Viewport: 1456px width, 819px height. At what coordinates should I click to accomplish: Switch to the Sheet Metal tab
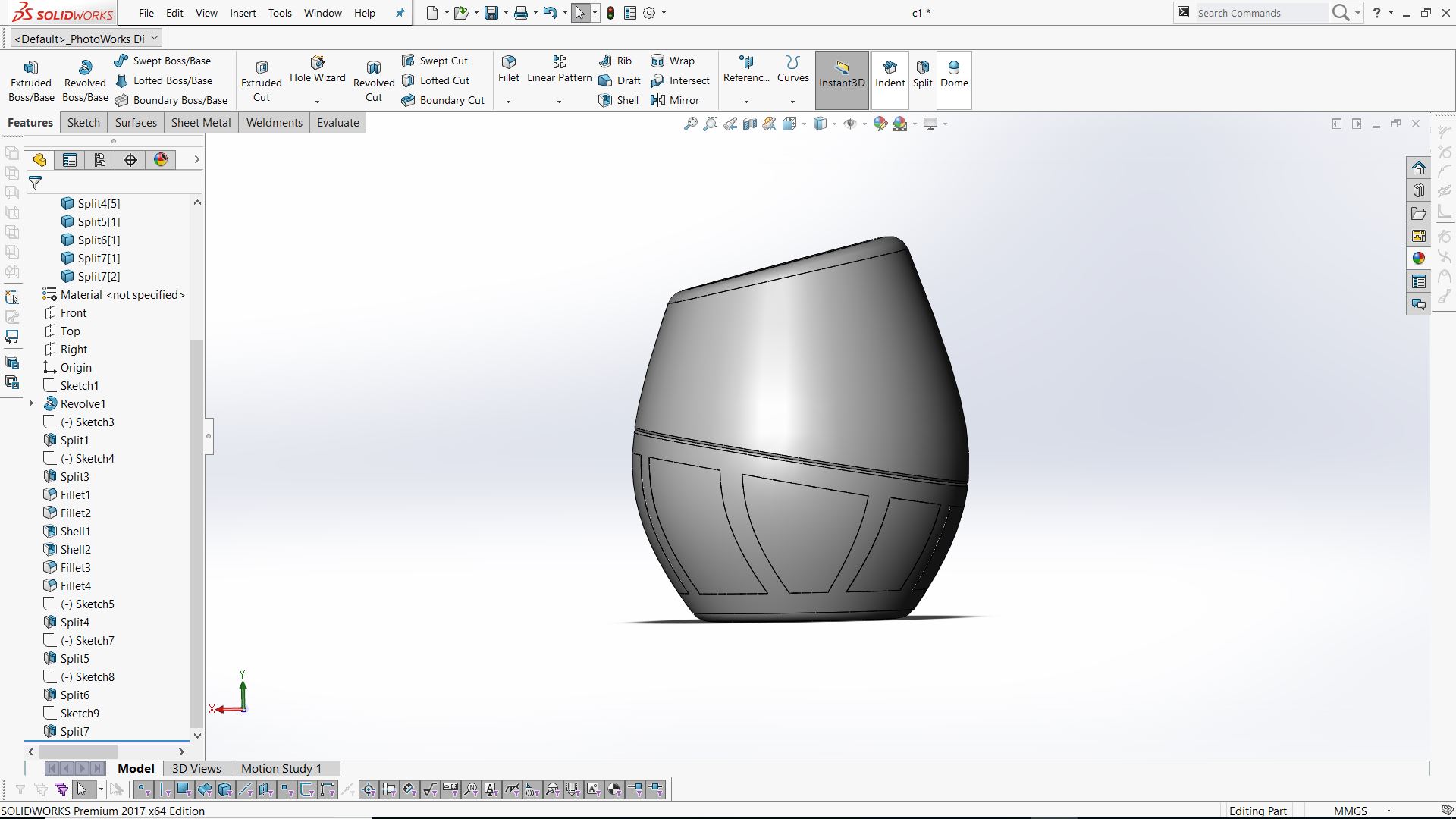click(200, 123)
